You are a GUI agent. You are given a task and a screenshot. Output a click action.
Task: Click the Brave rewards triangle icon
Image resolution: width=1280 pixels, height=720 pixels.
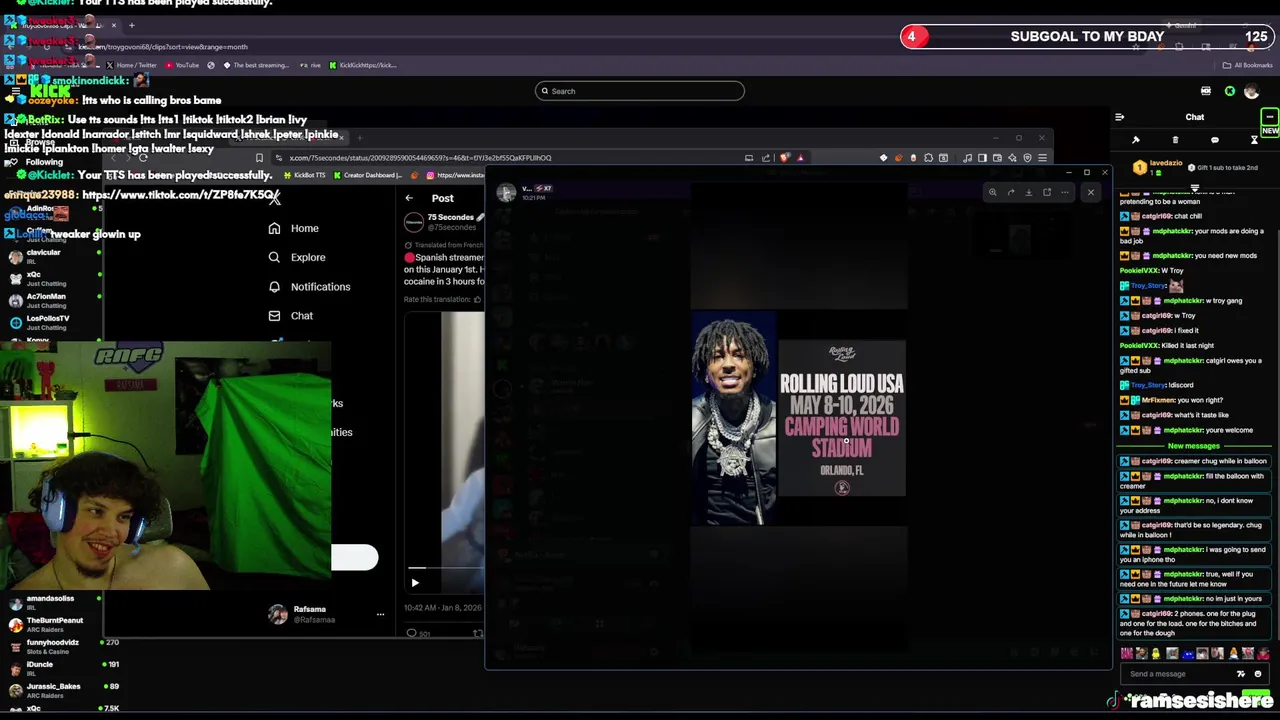[x=800, y=158]
